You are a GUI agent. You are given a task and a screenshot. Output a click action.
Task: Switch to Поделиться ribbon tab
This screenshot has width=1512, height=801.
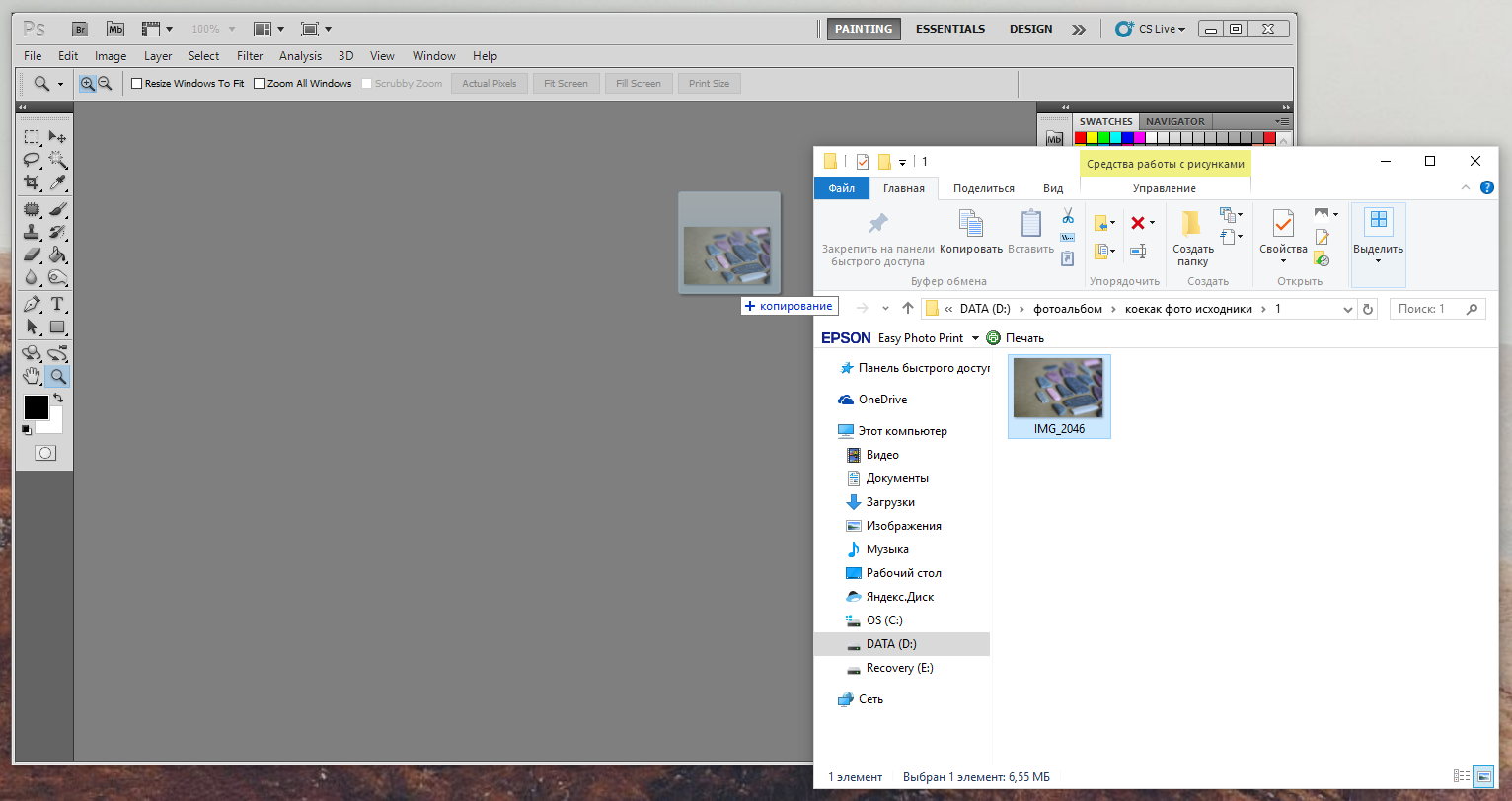[x=984, y=188]
